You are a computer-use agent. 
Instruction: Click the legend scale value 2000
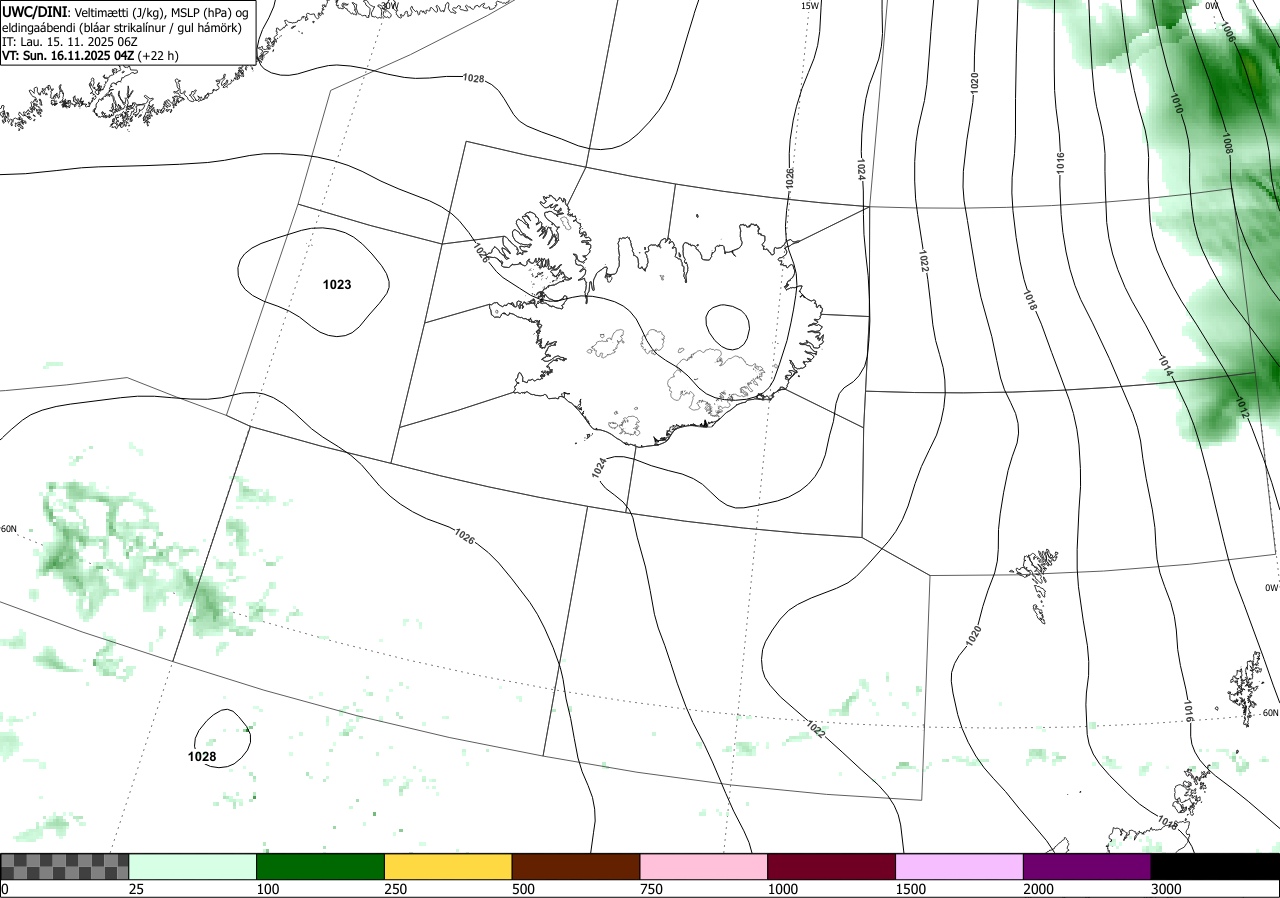(x=1038, y=889)
